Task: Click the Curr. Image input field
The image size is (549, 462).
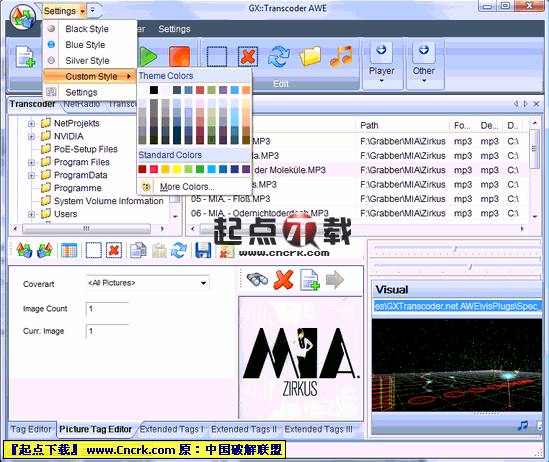Action: [x=107, y=331]
